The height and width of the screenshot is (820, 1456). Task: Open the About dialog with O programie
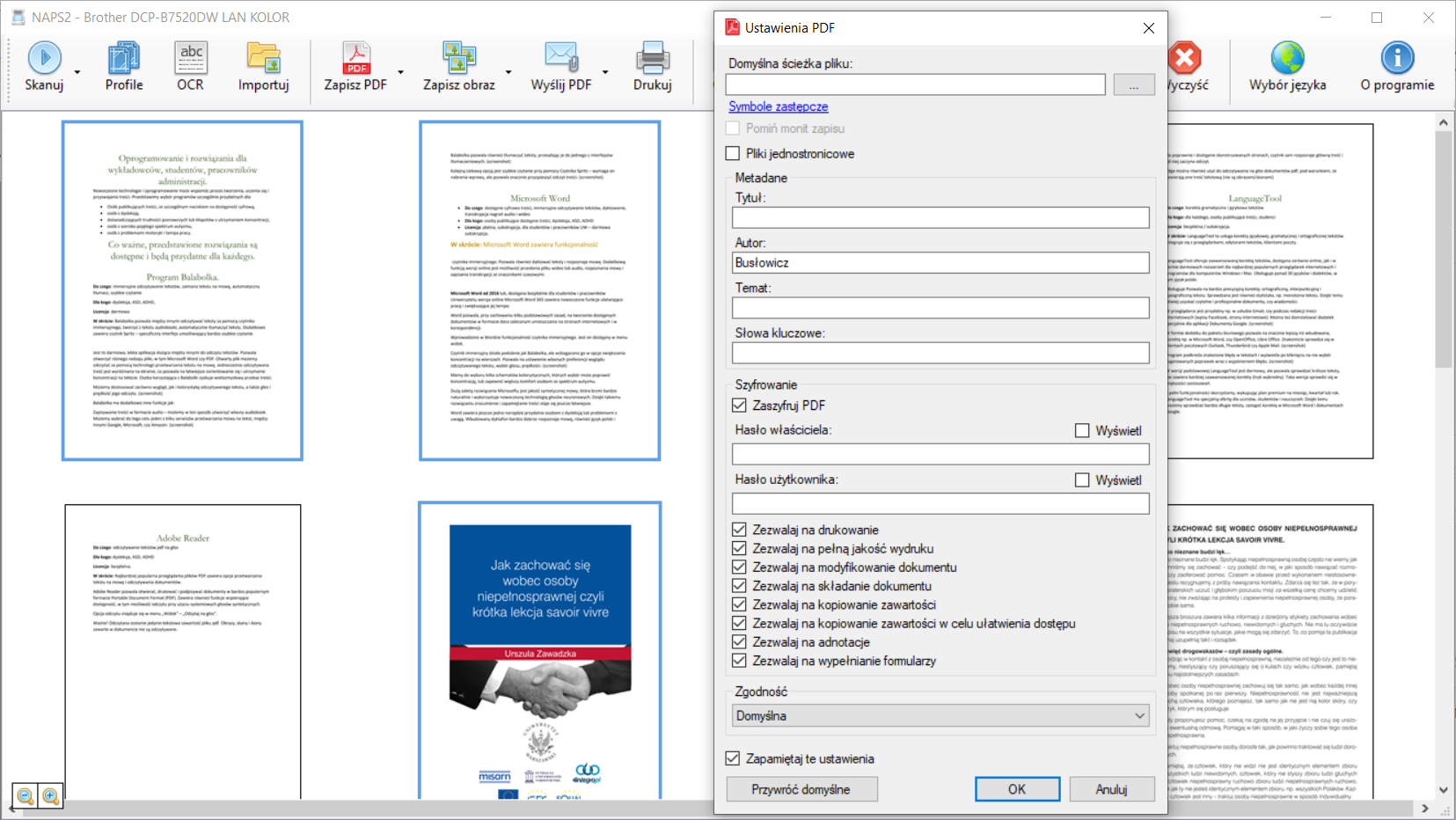click(x=1398, y=66)
